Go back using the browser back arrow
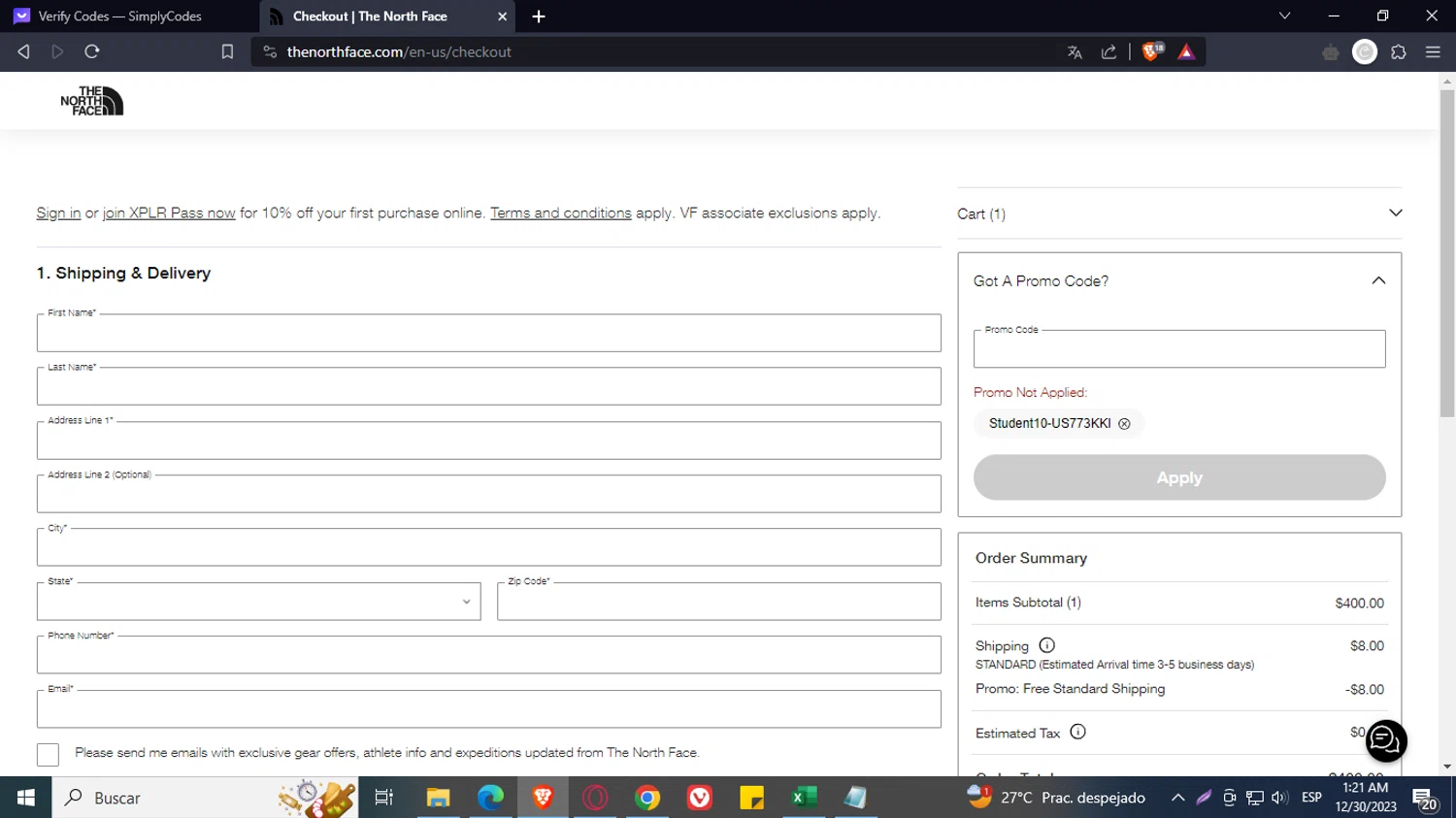 pos(23,51)
